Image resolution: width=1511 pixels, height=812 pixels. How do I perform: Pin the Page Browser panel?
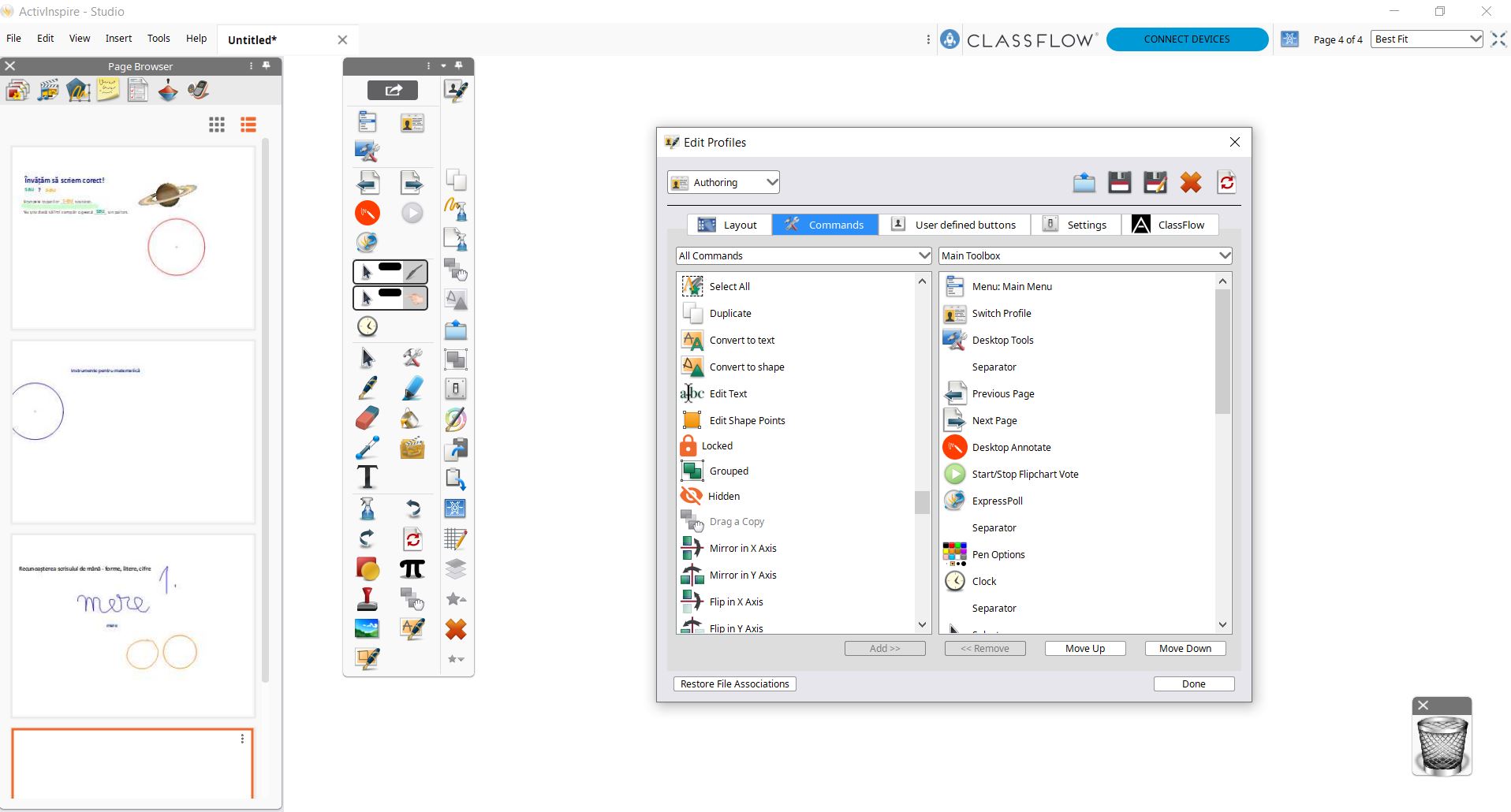tap(267, 66)
